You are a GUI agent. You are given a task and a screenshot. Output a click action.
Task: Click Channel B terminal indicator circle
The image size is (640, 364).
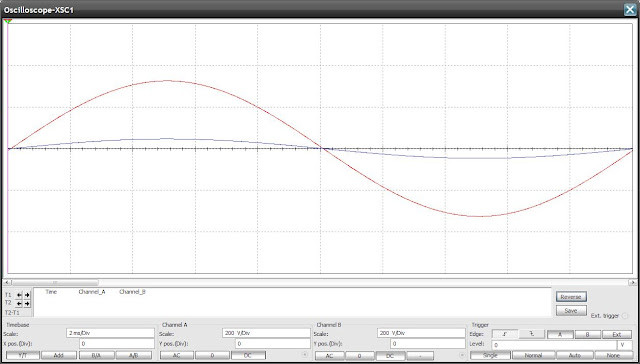(462, 355)
